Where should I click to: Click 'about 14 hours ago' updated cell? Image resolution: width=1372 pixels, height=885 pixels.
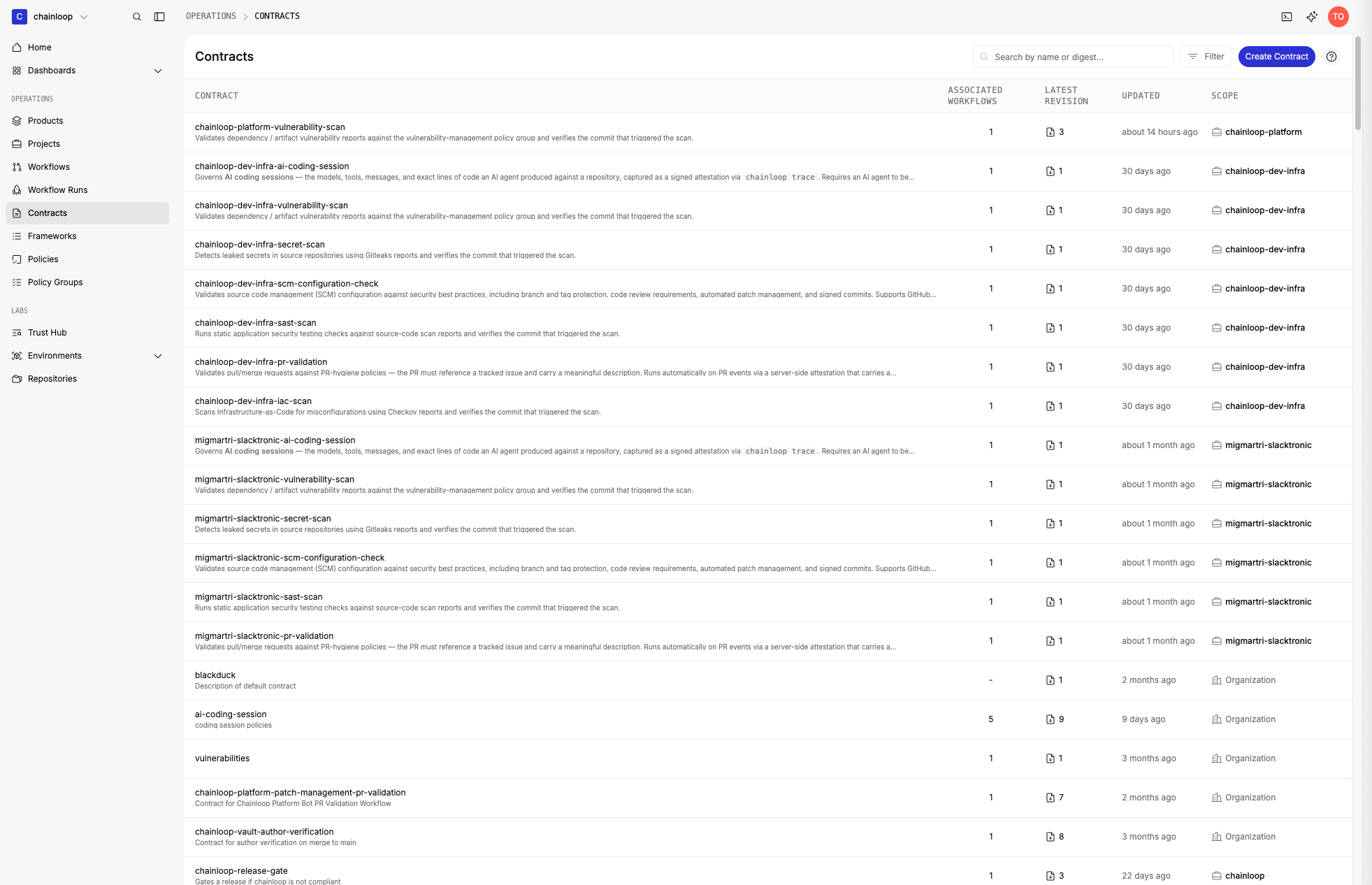pos(1160,132)
